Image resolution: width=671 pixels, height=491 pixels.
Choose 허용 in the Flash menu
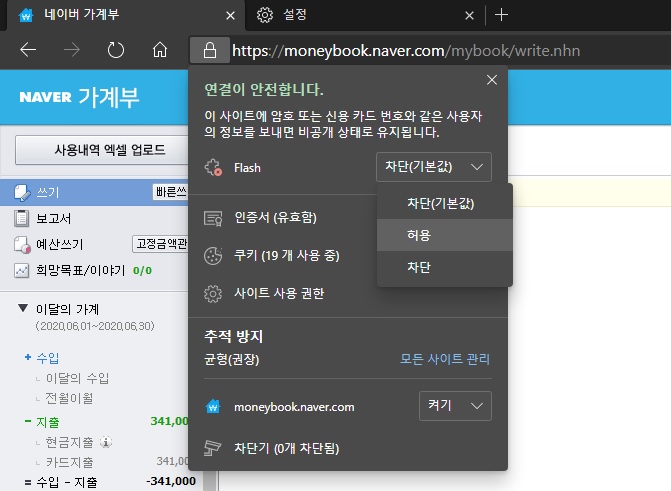[x=445, y=235]
